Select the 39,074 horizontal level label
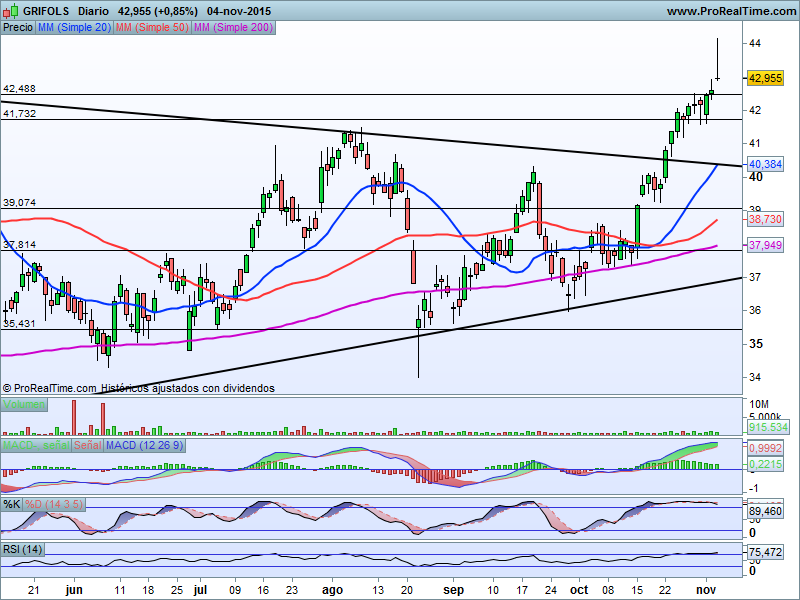Viewport: 800px width, 600px height. pos(19,203)
